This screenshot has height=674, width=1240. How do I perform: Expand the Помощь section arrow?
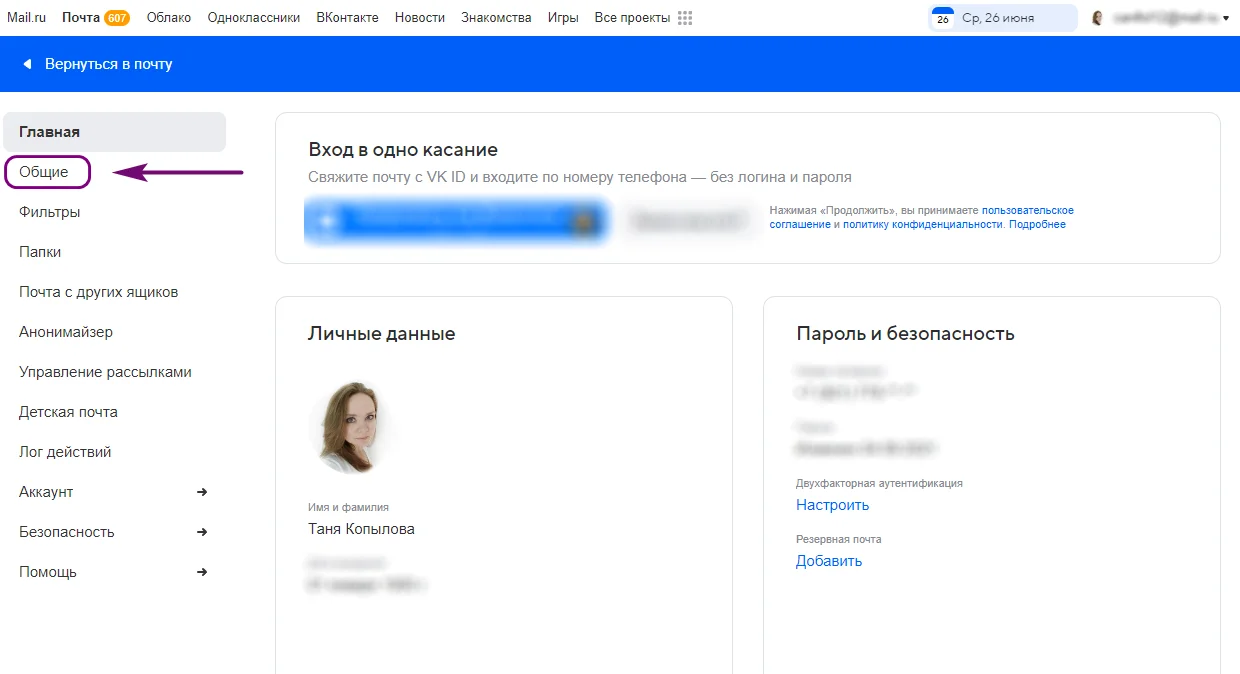(x=202, y=572)
